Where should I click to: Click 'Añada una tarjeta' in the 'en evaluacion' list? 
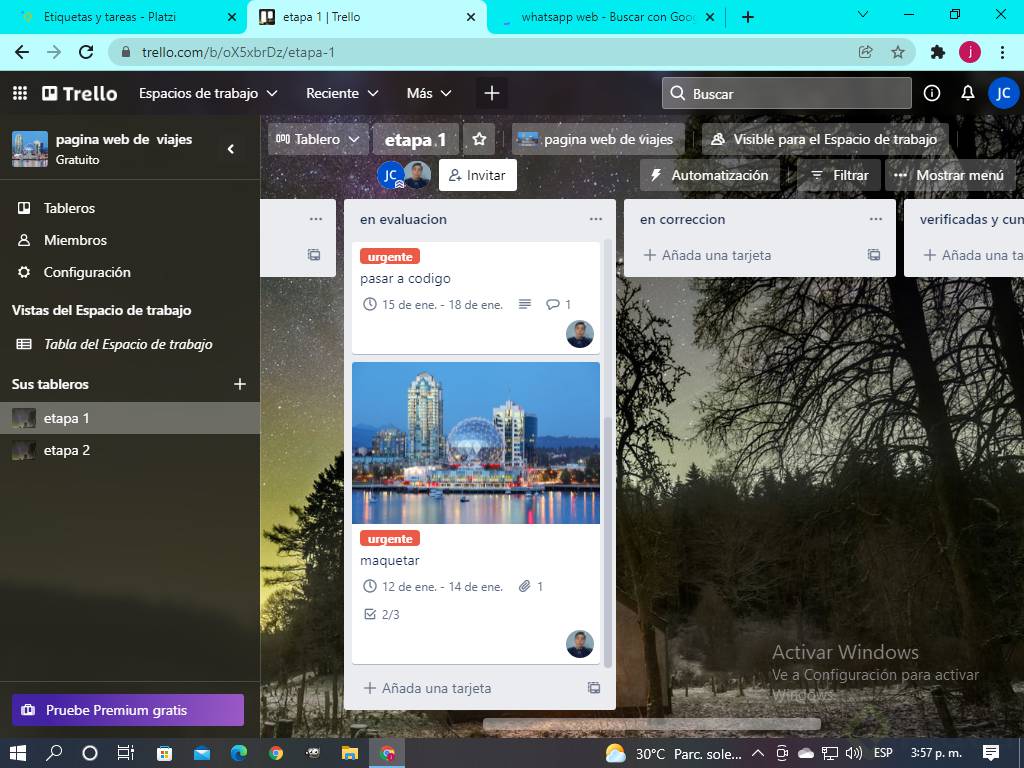[428, 688]
